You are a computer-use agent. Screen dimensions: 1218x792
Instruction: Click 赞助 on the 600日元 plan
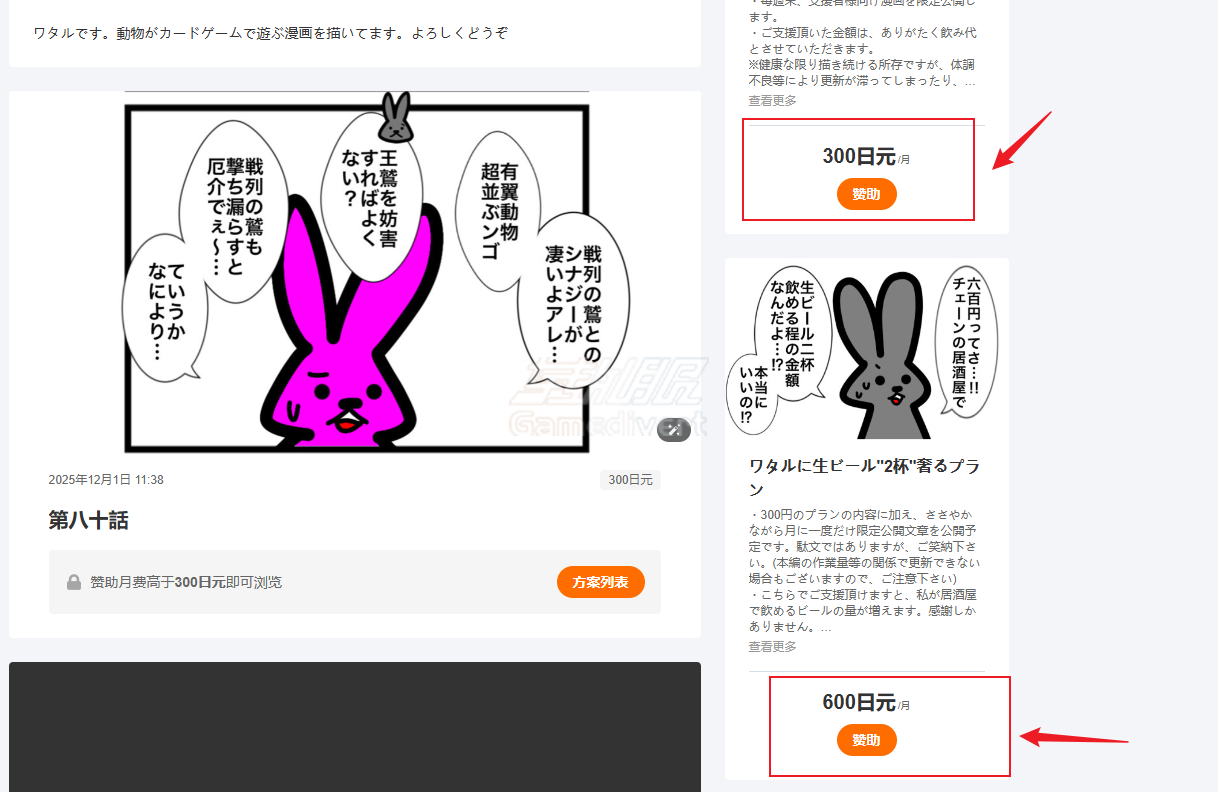(x=866, y=740)
